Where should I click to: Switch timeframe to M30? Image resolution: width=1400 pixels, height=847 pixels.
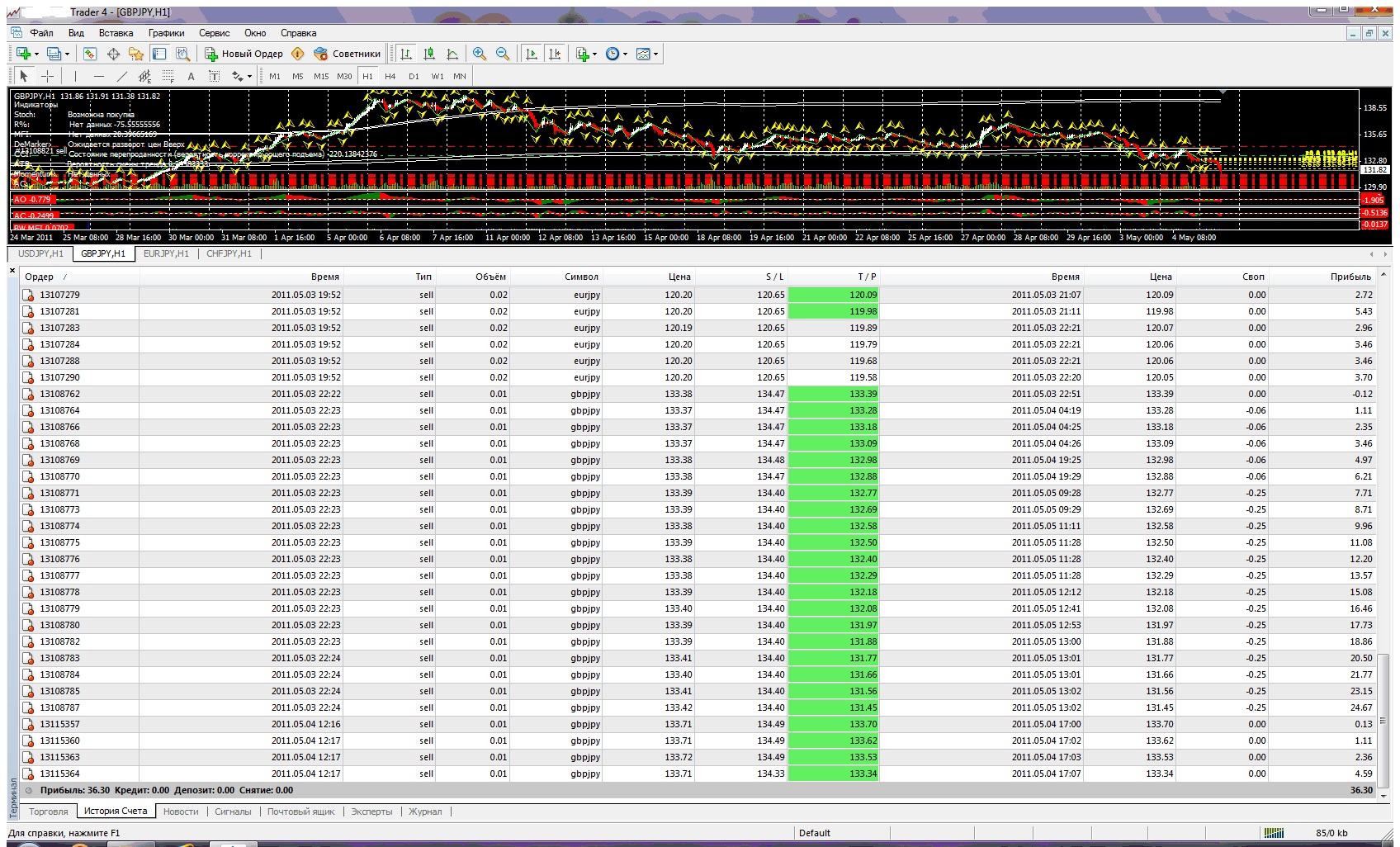344,76
